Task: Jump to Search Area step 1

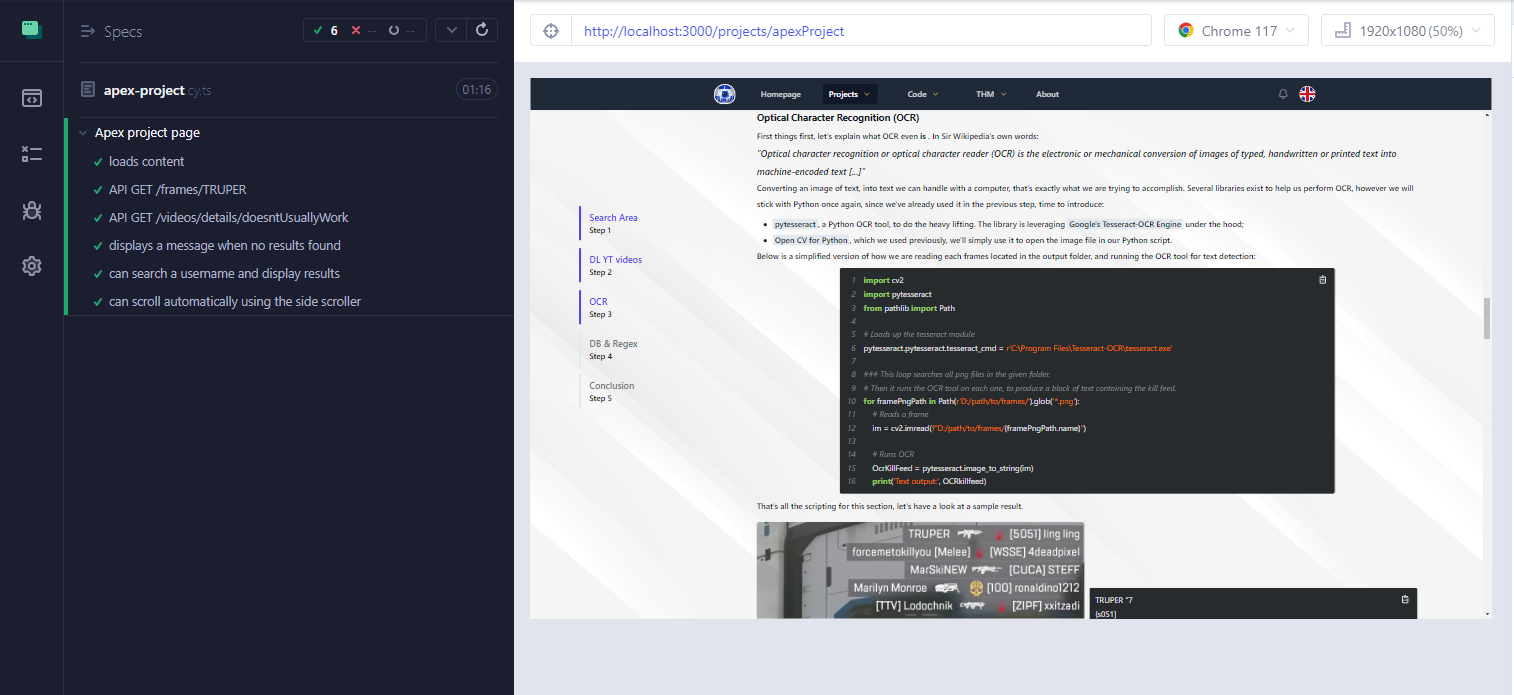Action: pyautogui.click(x=613, y=223)
